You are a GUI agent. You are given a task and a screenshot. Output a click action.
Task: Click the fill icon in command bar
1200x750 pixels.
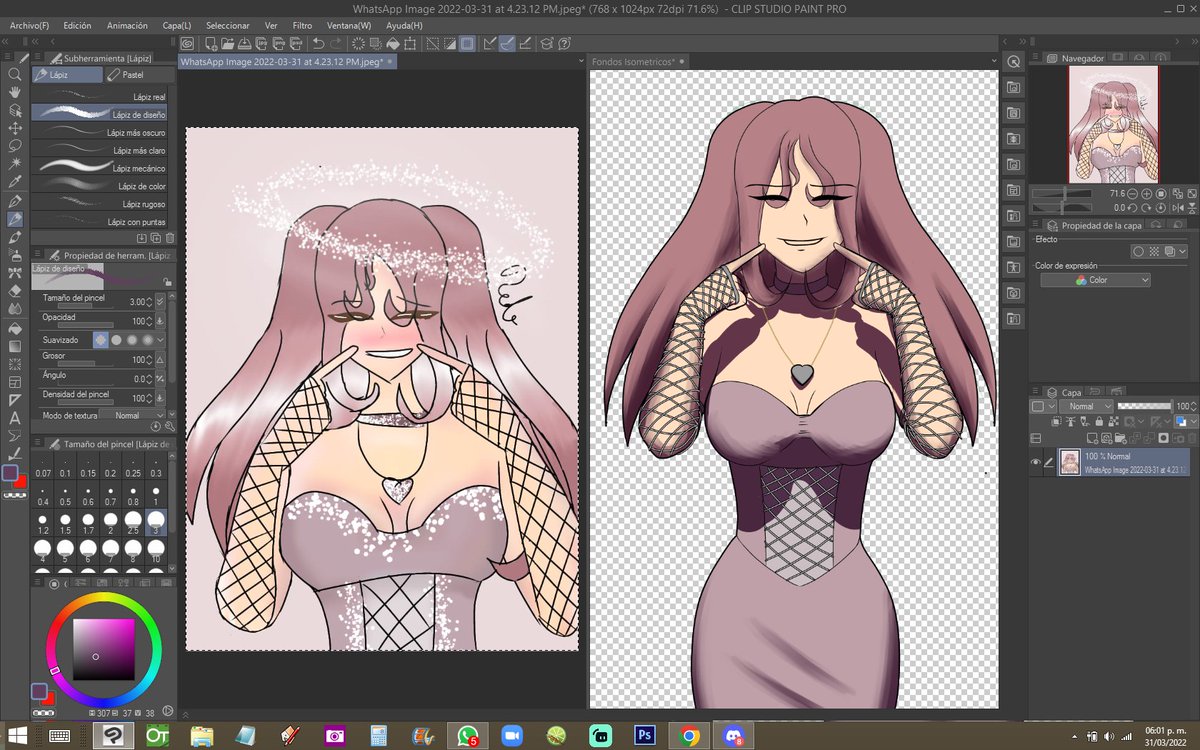click(x=393, y=43)
